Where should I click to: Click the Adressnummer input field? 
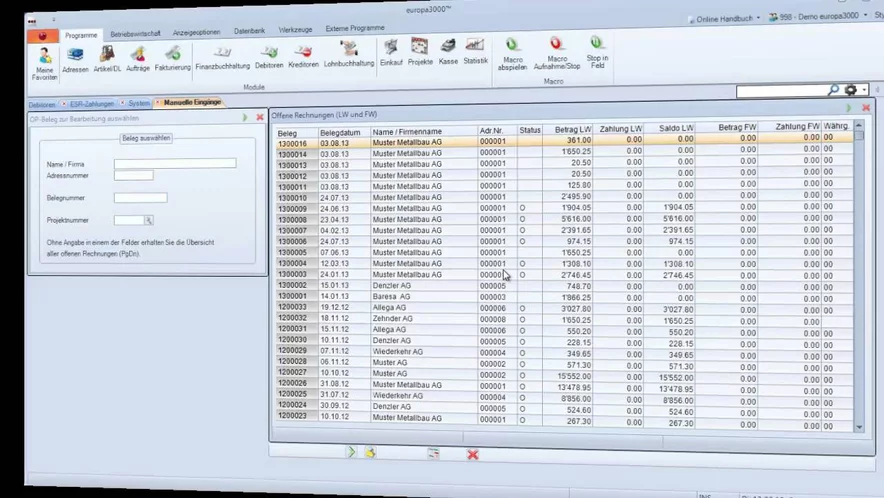134,175
